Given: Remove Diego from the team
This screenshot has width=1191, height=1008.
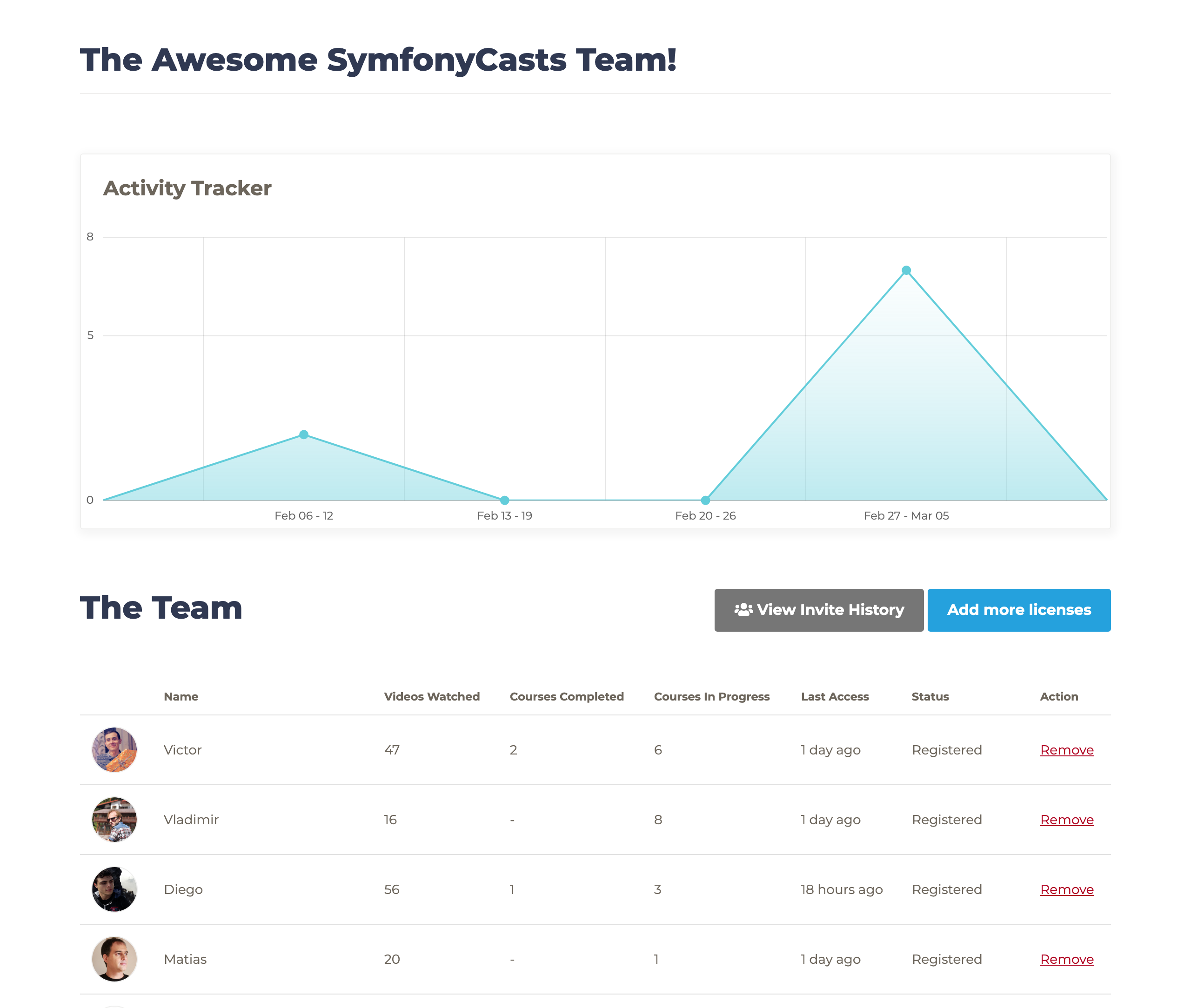Looking at the screenshot, I should tap(1066, 889).
